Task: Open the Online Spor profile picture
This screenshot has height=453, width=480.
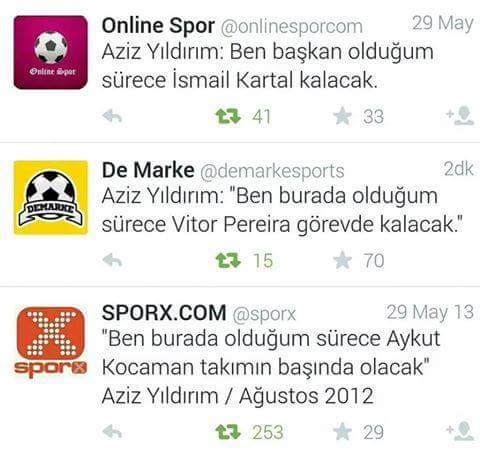Action: (51, 52)
